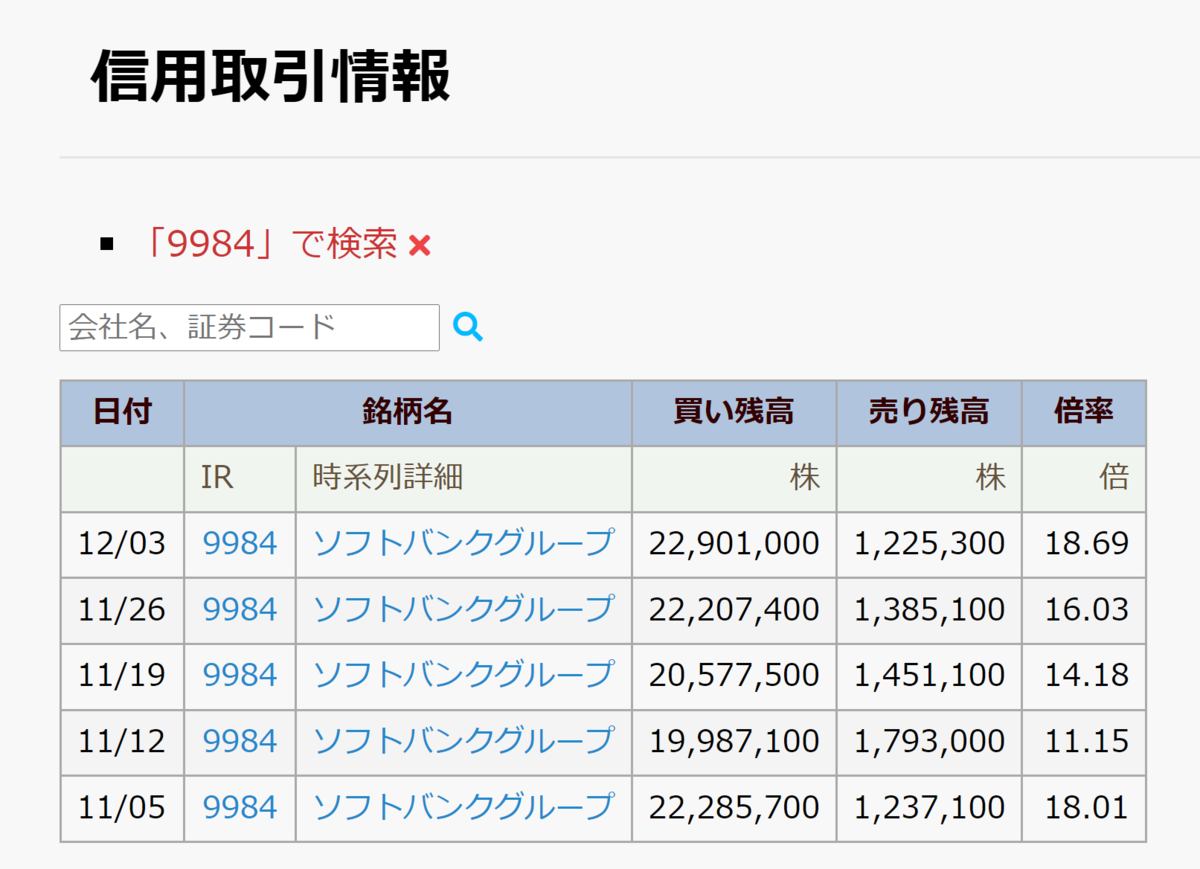Viewport: 1200px width, 869px height.
Task: Open ソフトバンクグループ details in the 11/19 row
Action: click(x=463, y=675)
